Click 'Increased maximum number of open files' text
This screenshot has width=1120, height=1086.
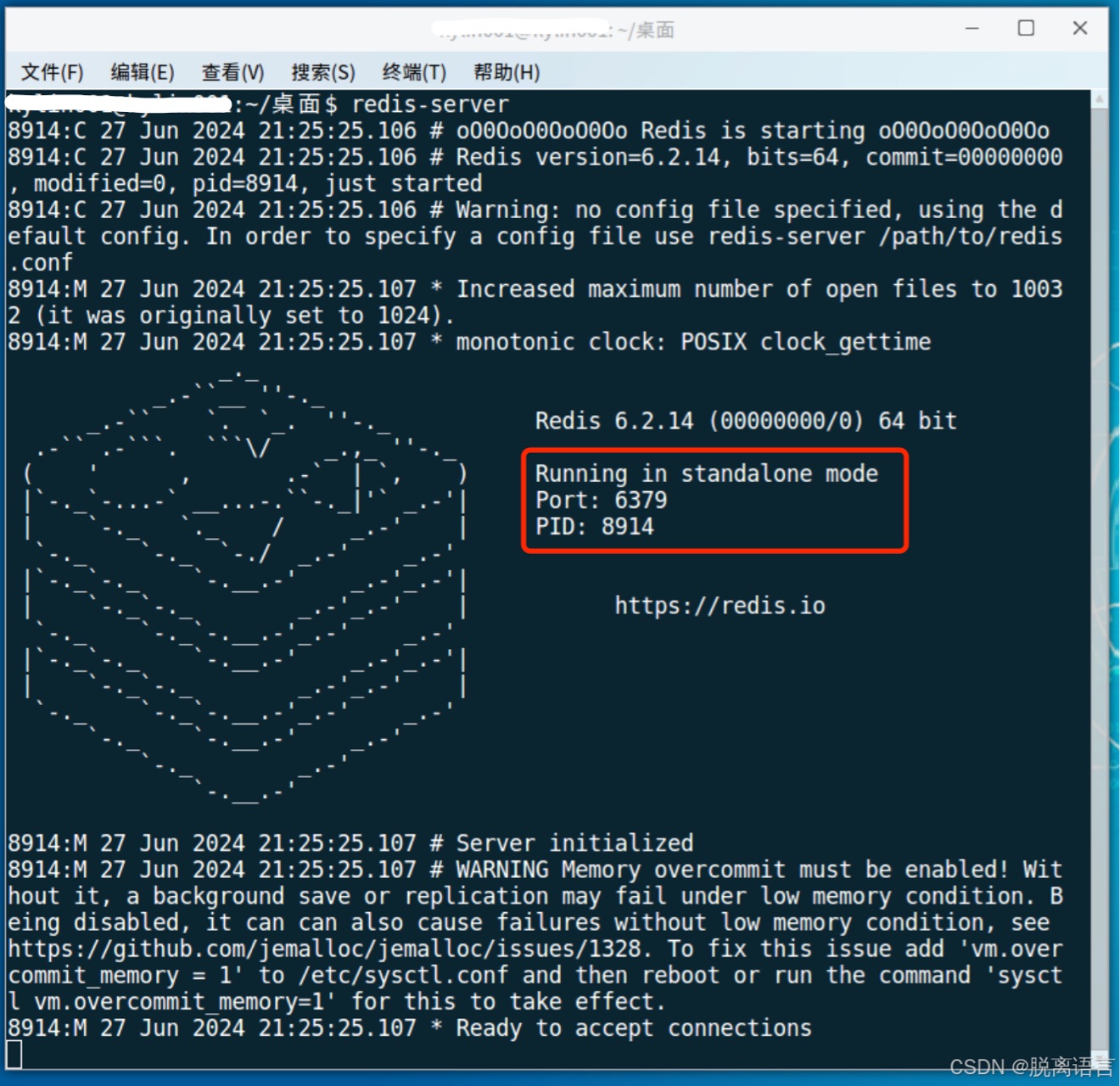coord(707,289)
